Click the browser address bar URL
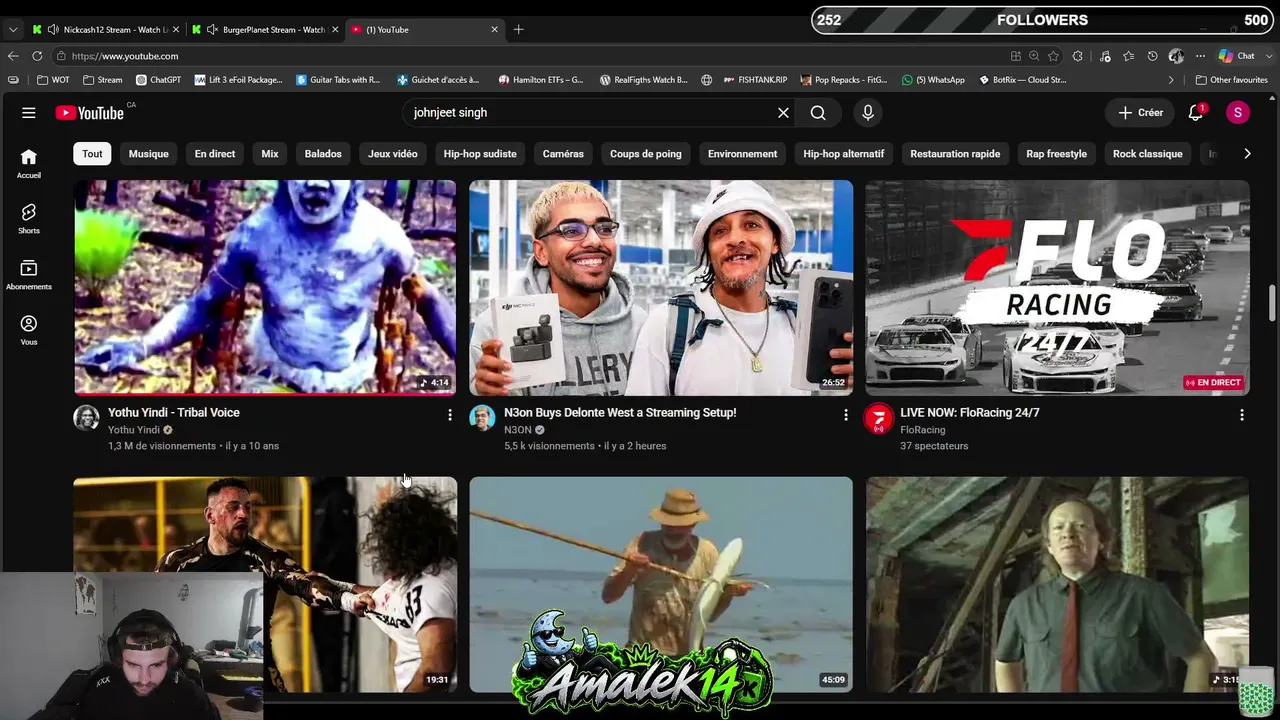 (125, 56)
